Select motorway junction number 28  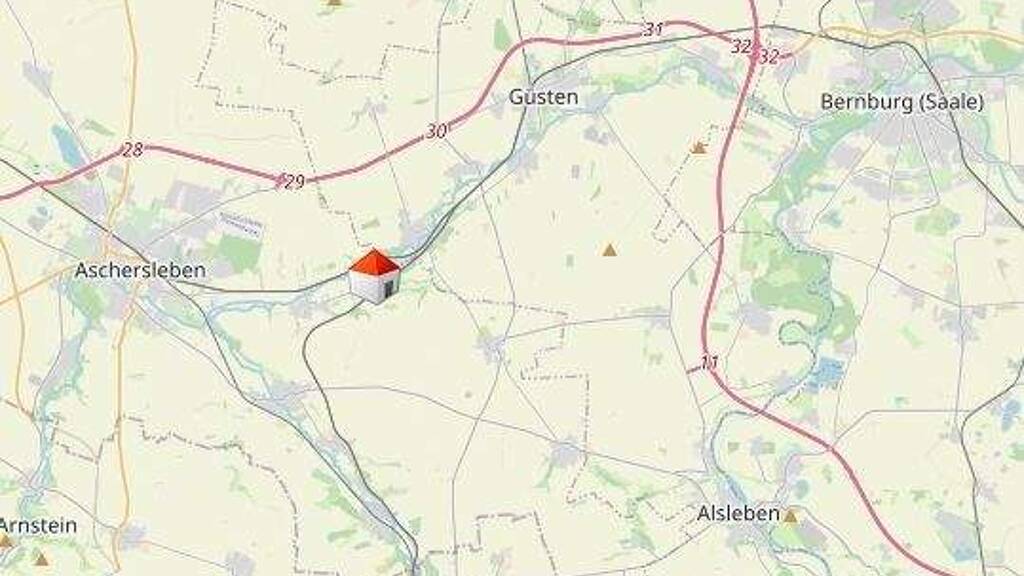click(x=133, y=150)
